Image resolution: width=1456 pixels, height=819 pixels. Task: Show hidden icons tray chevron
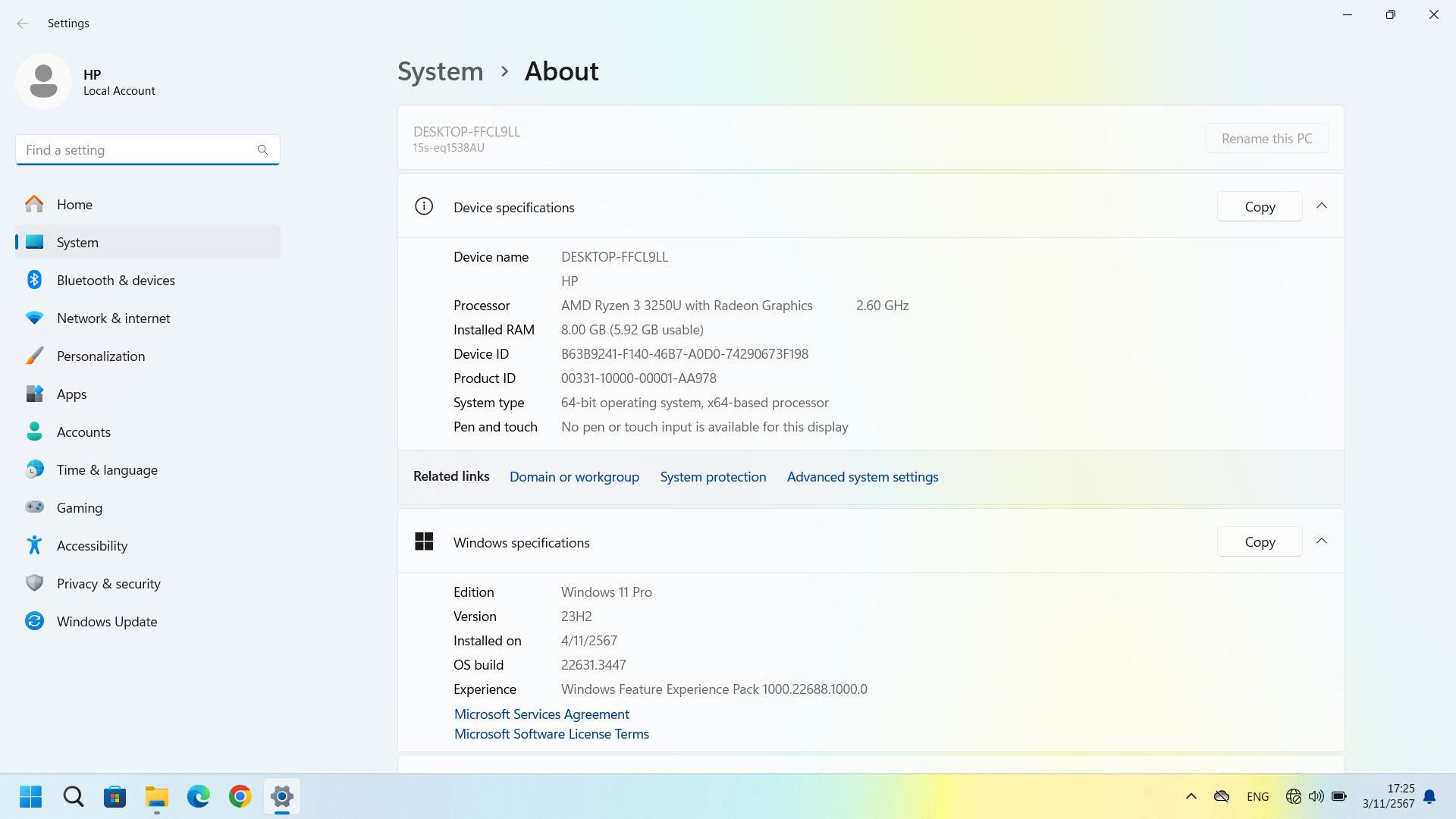coord(1191,797)
